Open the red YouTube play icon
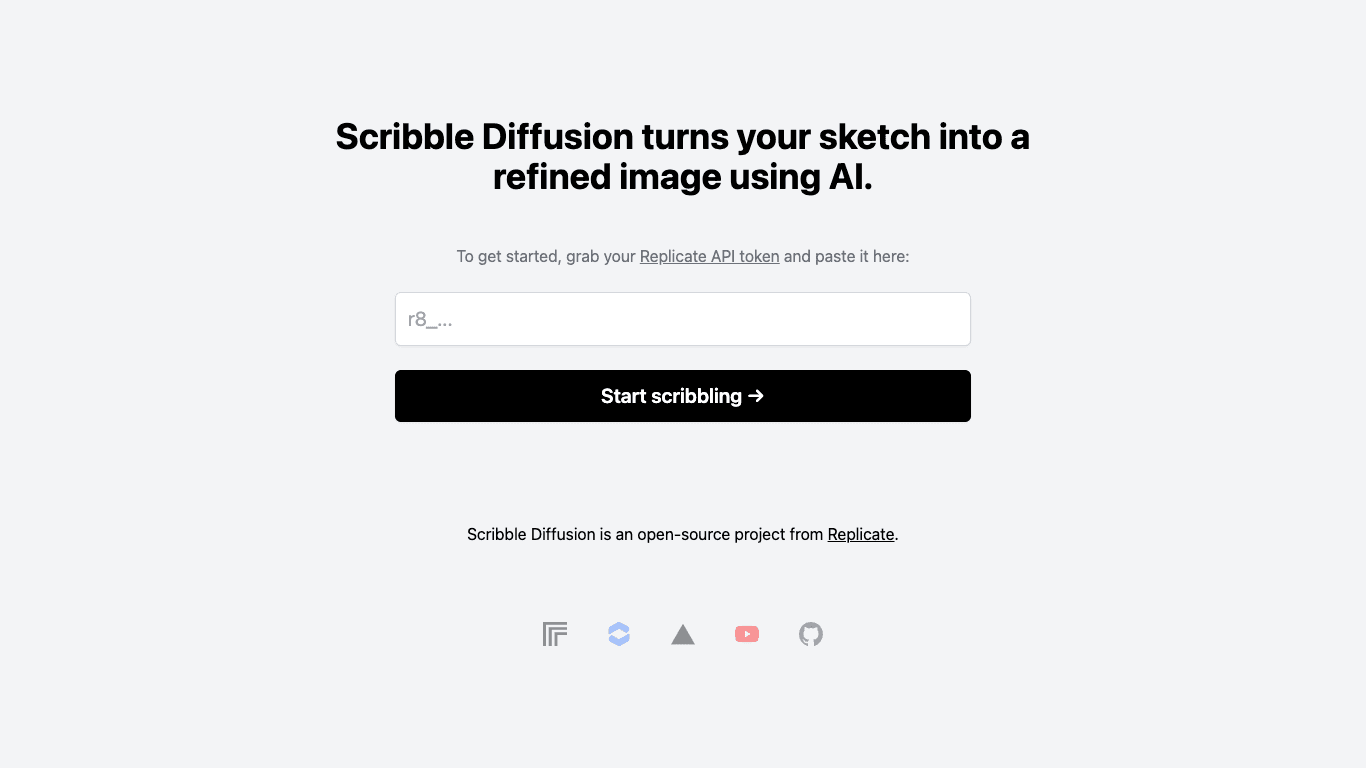1366x768 pixels. point(747,634)
